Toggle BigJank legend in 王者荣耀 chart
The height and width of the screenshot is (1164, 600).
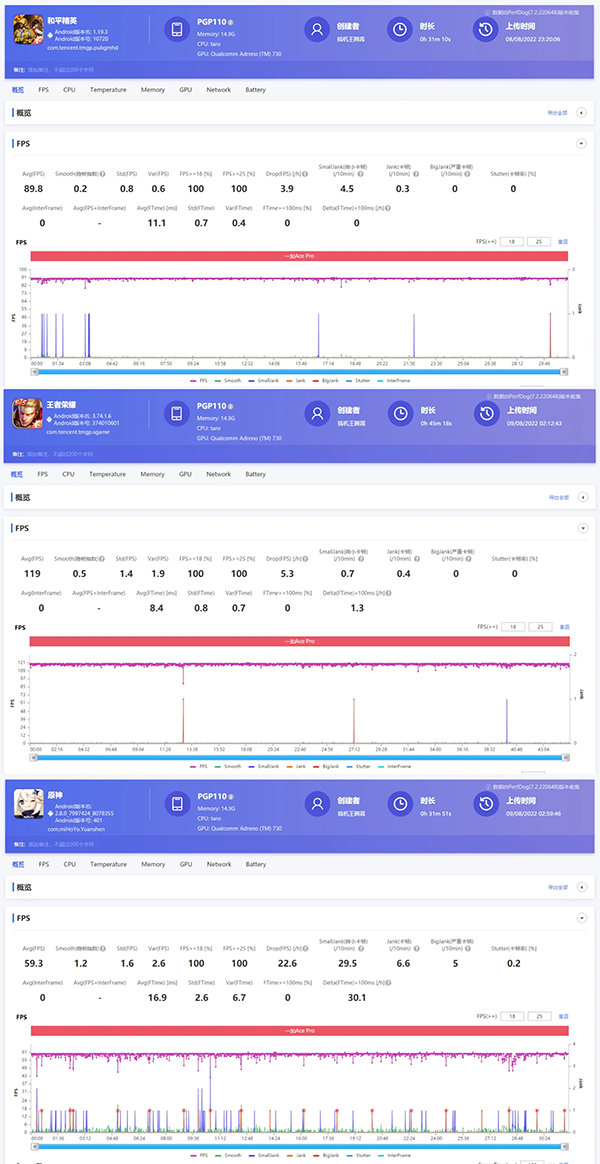click(x=330, y=766)
